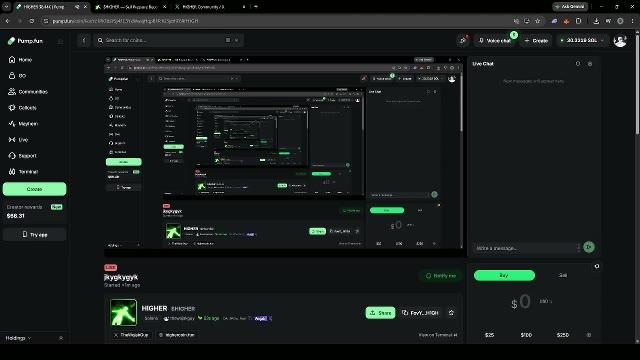The width and height of the screenshot is (640, 360).
Task: Share the HIGHER coin
Action: (380, 313)
